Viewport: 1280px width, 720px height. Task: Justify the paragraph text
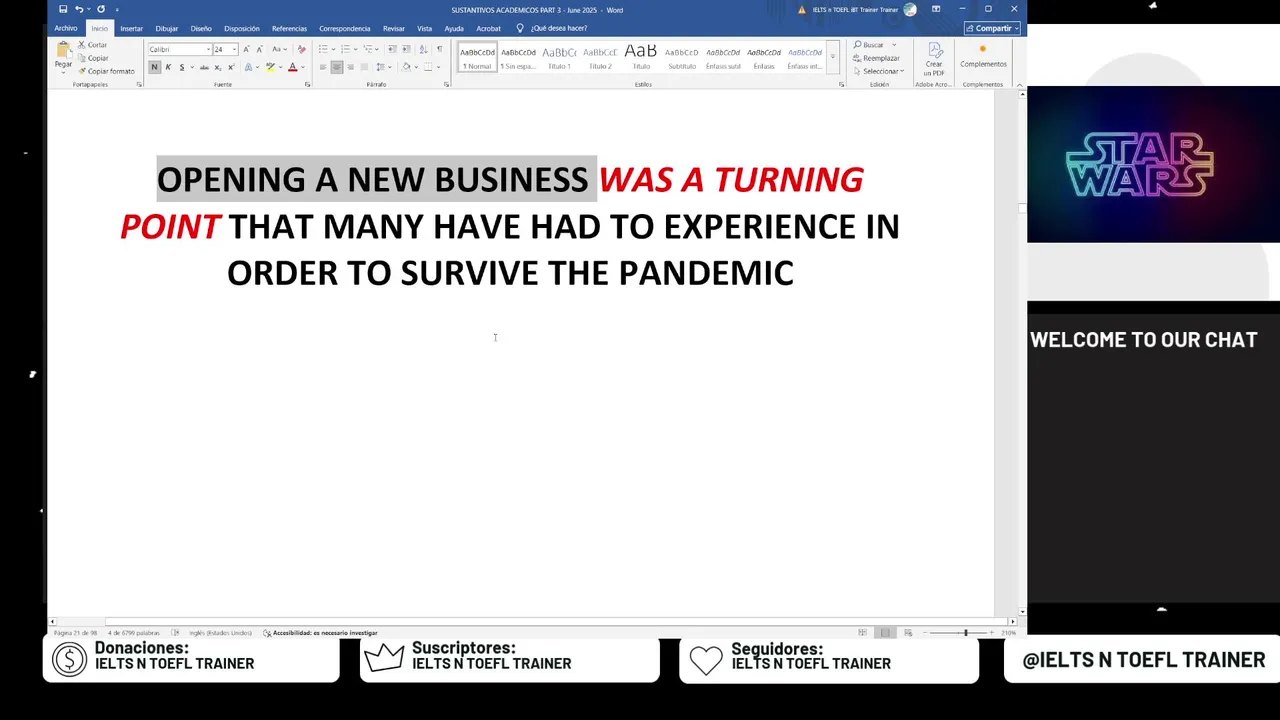tap(364, 67)
